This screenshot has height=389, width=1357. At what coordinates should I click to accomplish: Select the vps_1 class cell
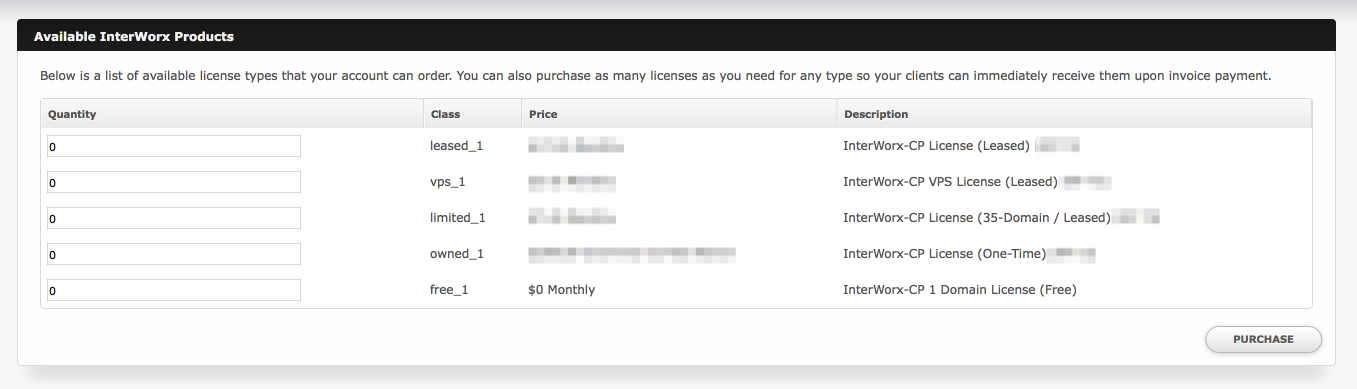(448, 182)
